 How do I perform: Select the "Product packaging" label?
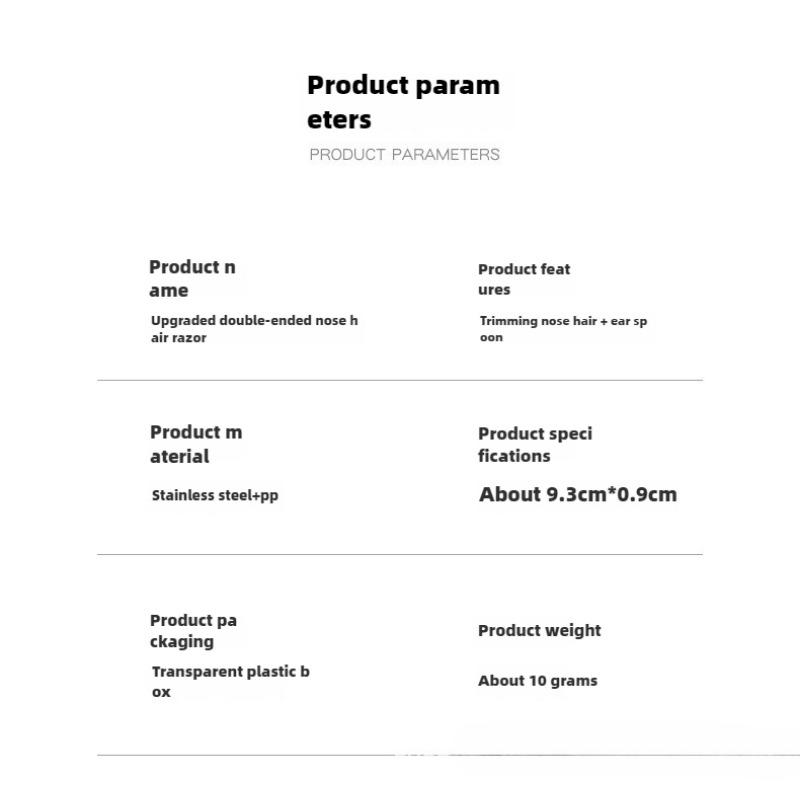pos(193,631)
